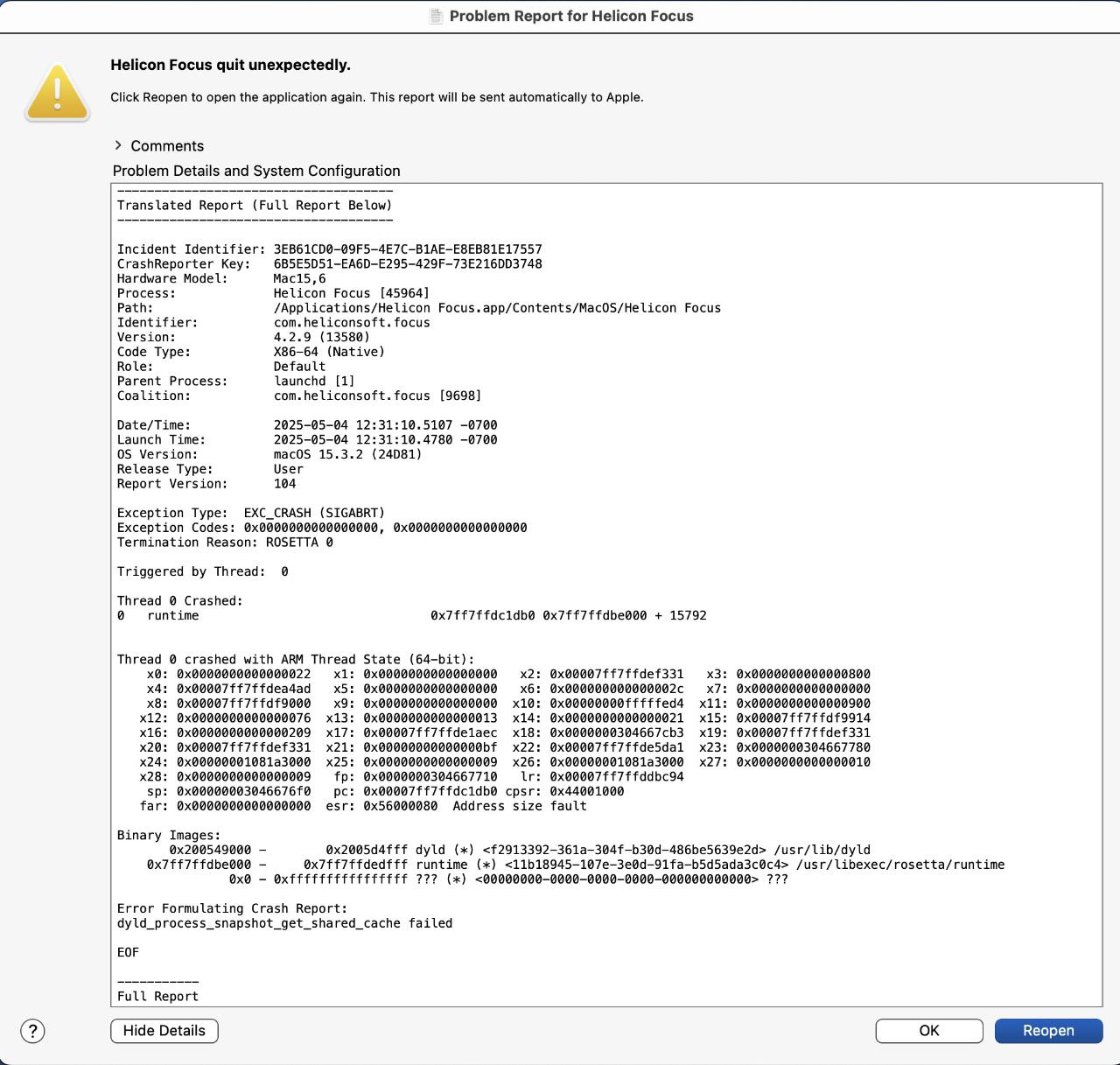Click the 'Error Formulating Crash Report:' line
This screenshot has width=1120, height=1065.
[x=233, y=909]
